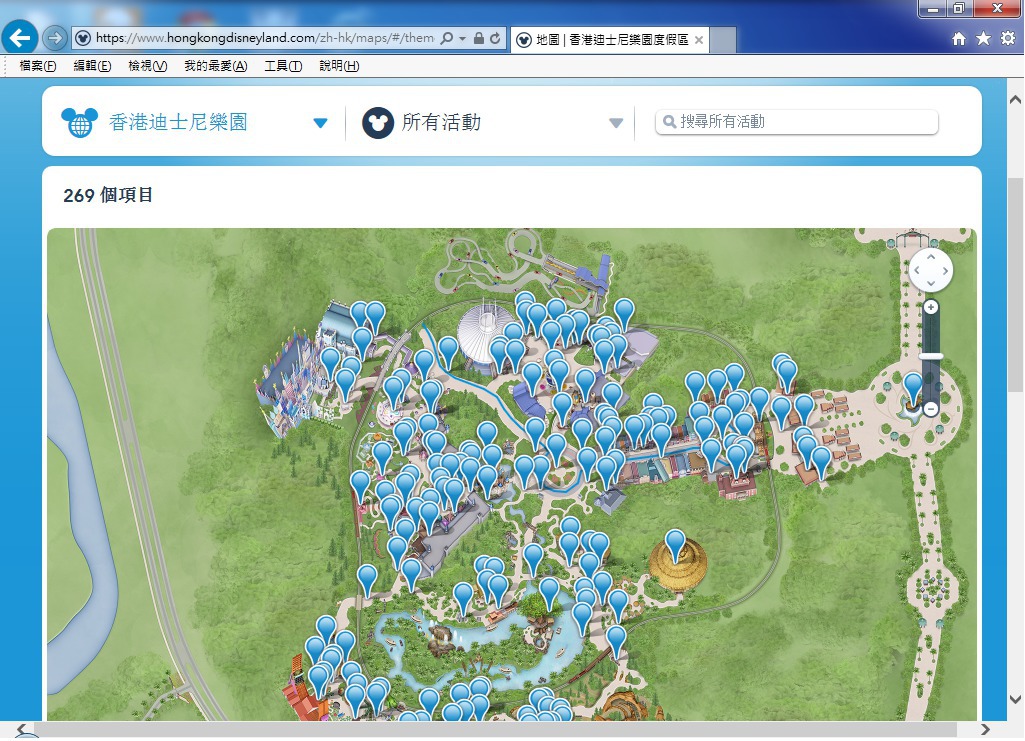Click the Mickey globe icon beside 香港迪士尼樂園
The width and height of the screenshot is (1025, 741).
[80, 122]
